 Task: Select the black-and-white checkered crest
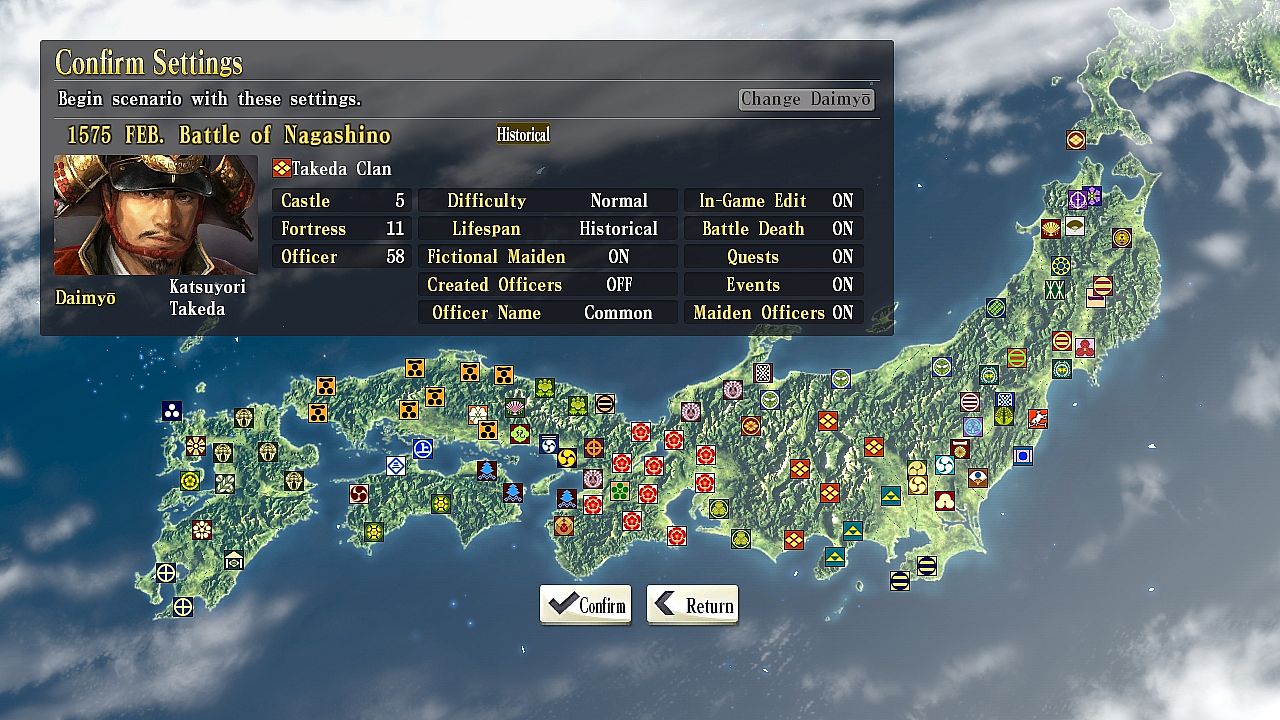[762, 373]
